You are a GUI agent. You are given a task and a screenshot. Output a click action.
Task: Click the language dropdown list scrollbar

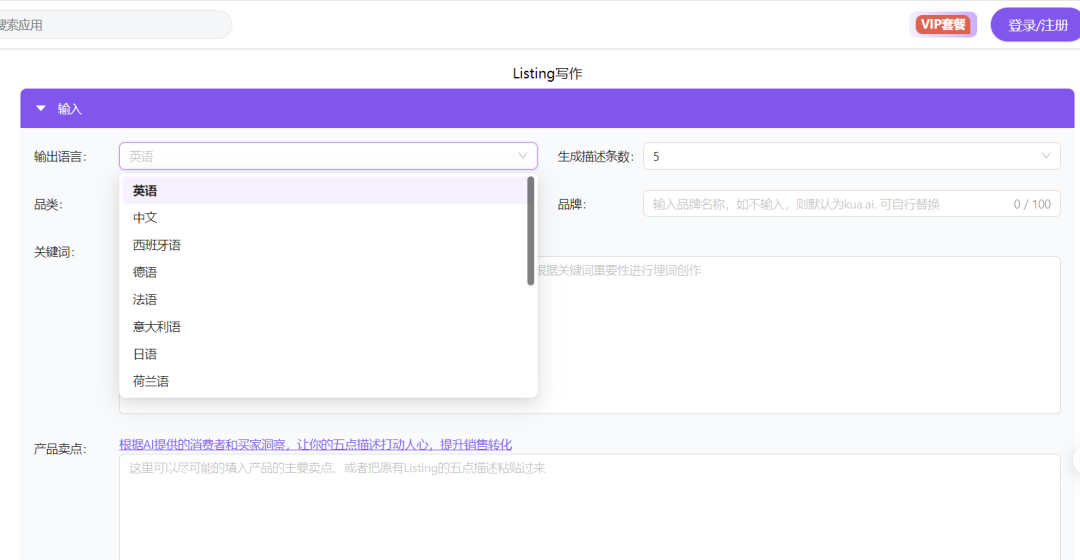point(530,231)
